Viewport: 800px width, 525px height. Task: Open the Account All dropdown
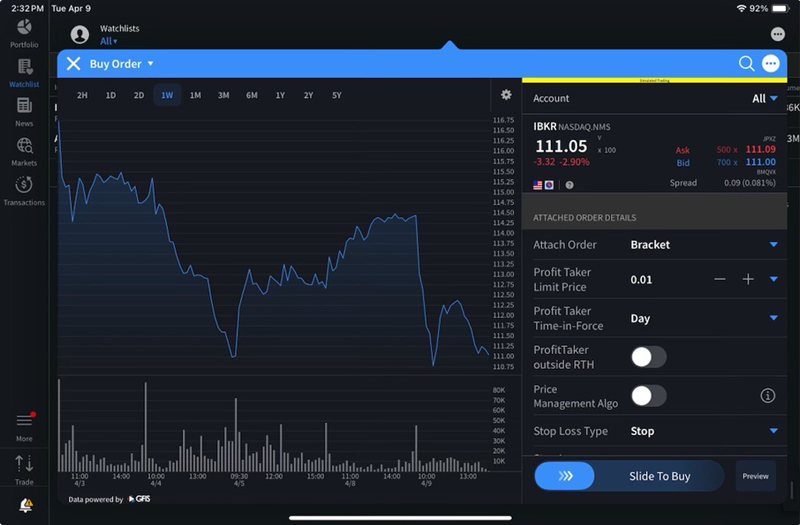pyautogui.click(x=765, y=98)
